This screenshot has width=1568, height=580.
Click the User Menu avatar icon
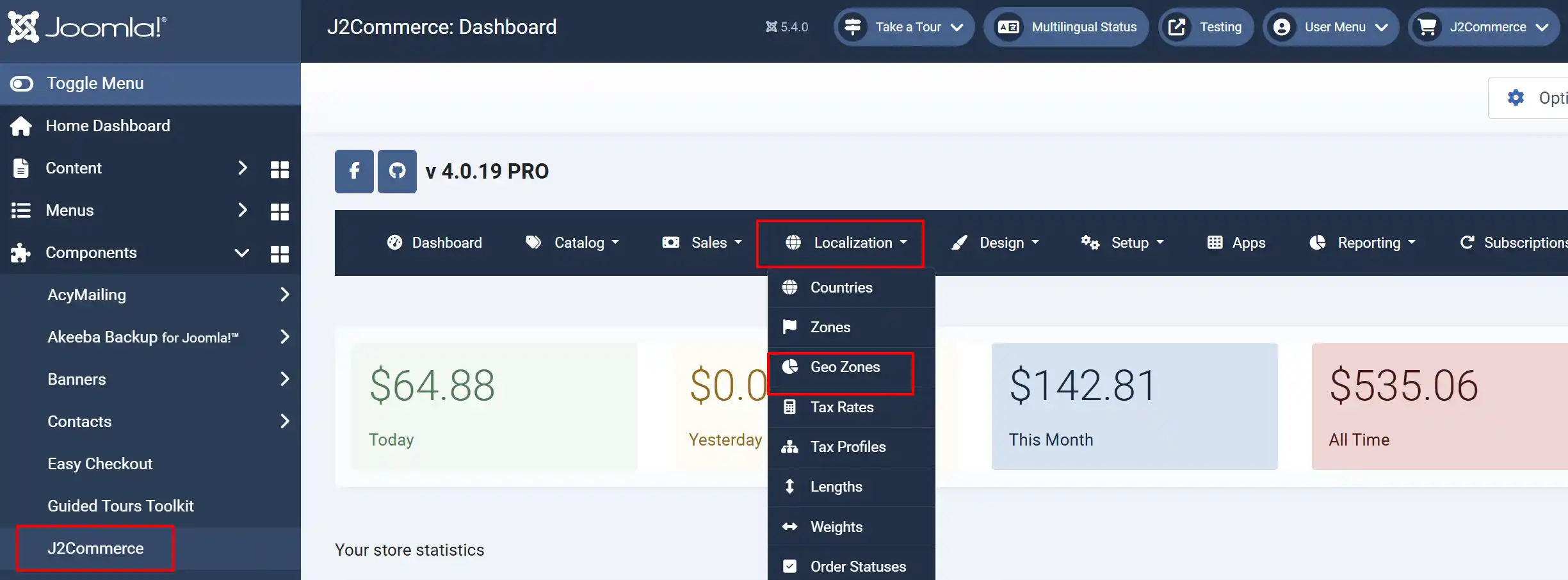tap(1282, 27)
